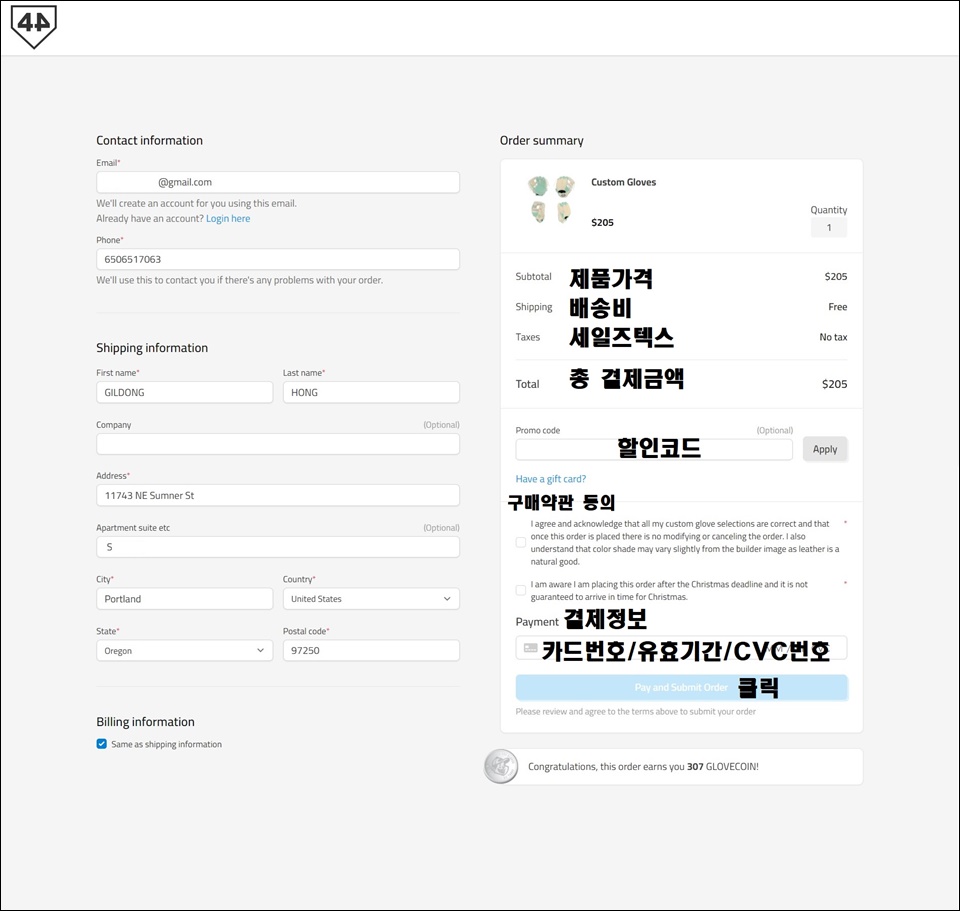Click the 307 GLOVECOIN congratulations message
The height and width of the screenshot is (911, 960).
643,767
